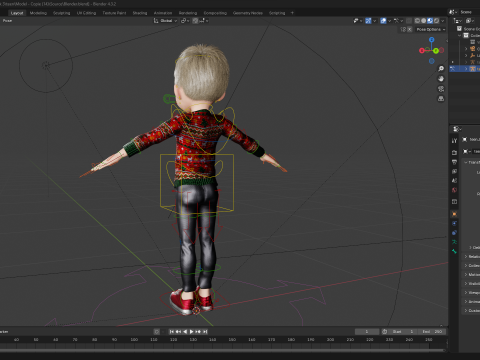Switch to the Compositing workspace tab
480x360 pixels.
pos(215,13)
